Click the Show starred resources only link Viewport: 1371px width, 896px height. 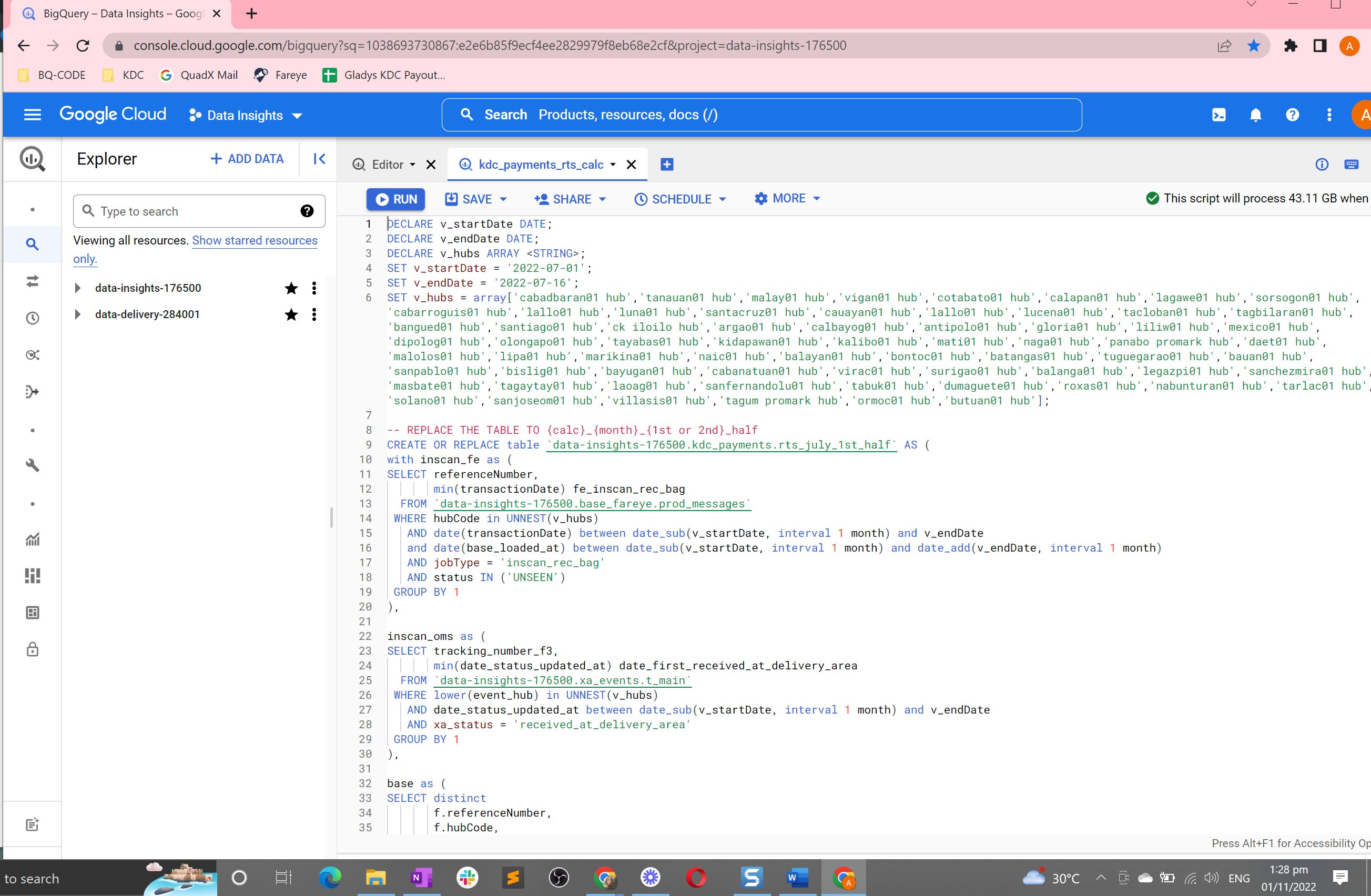click(254, 241)
